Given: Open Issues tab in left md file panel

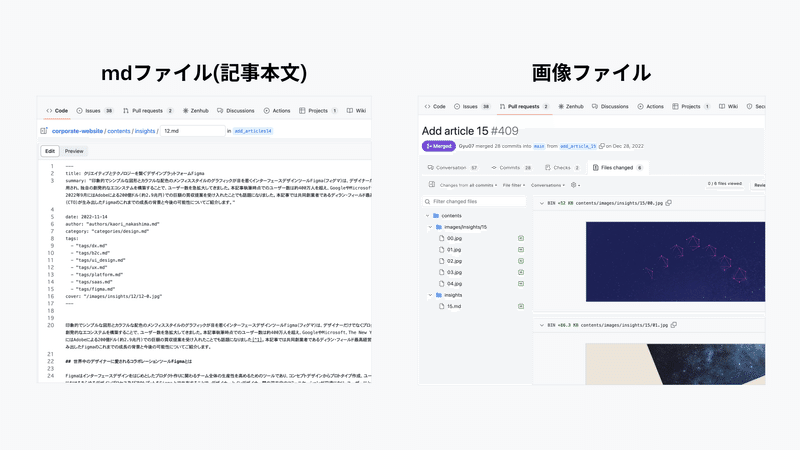Looking at the screenshot, I should click(95, 111).
